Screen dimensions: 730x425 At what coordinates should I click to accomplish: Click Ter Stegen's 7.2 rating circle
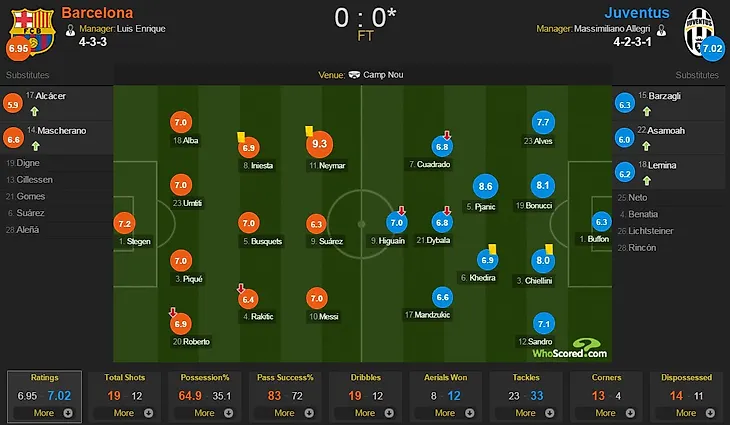(124, 223)
